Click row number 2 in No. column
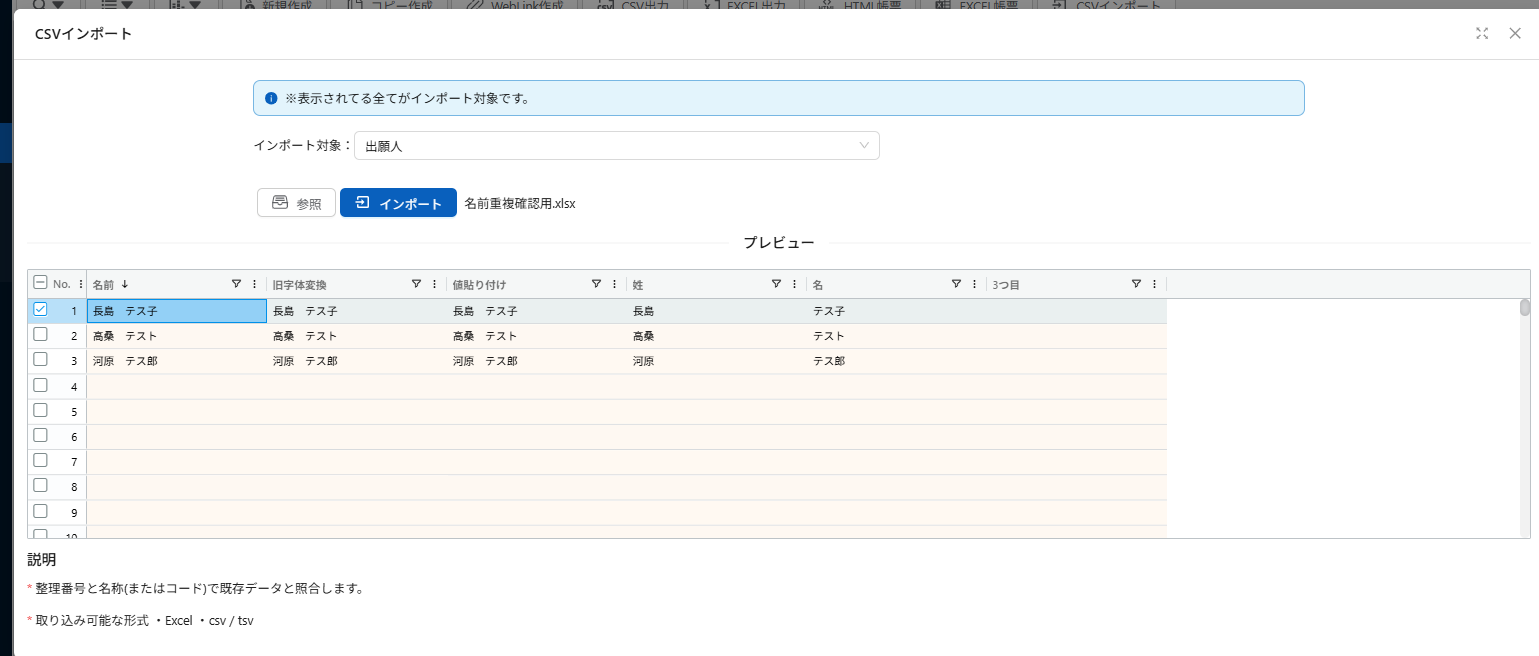Viewport: 1539px width, 656px height. (74, 336)
